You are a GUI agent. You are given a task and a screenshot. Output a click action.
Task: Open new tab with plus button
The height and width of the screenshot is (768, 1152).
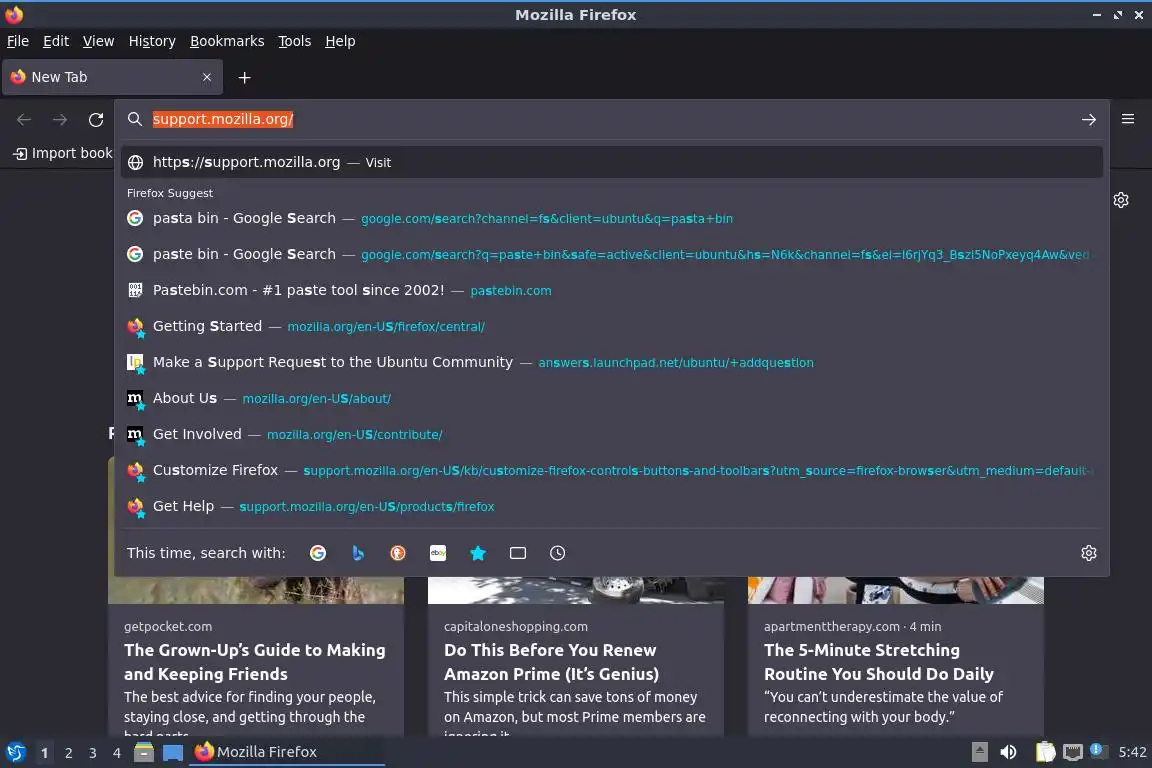[x=245, y=77]
